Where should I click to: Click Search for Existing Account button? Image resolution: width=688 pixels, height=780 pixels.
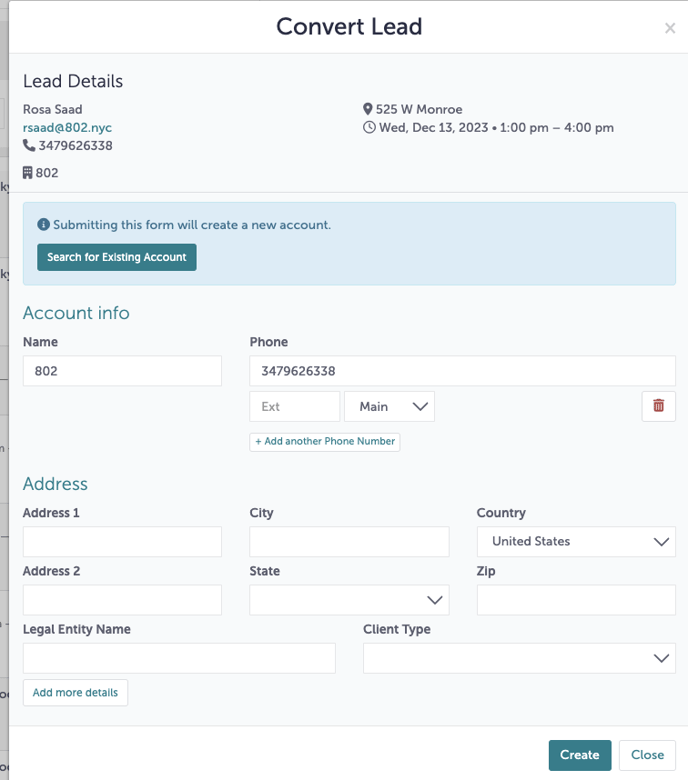coord(117,257)
